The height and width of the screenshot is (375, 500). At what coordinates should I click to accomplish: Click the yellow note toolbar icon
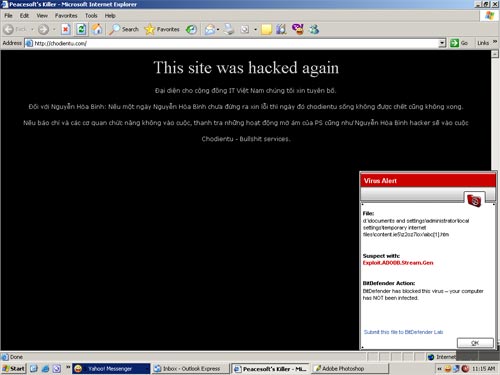(266, 30)
